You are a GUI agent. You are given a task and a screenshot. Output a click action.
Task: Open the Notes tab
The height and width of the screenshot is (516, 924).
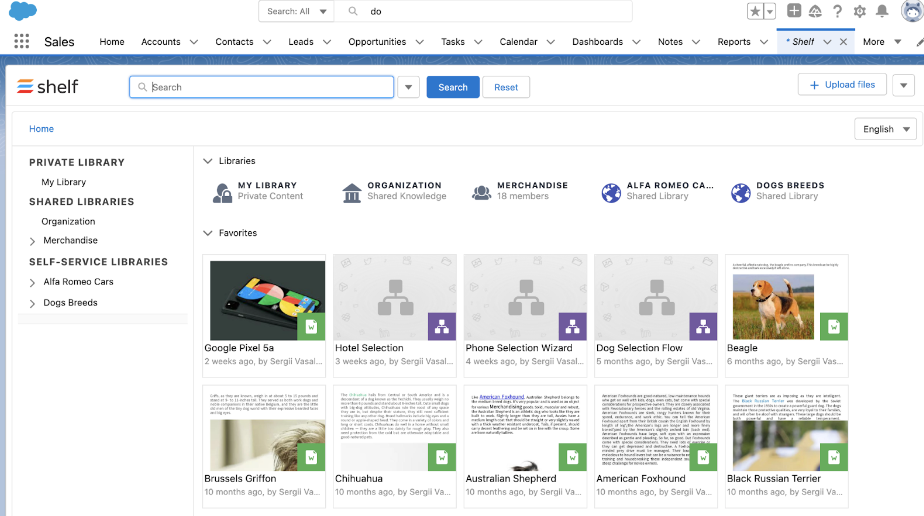click(670, 42)
